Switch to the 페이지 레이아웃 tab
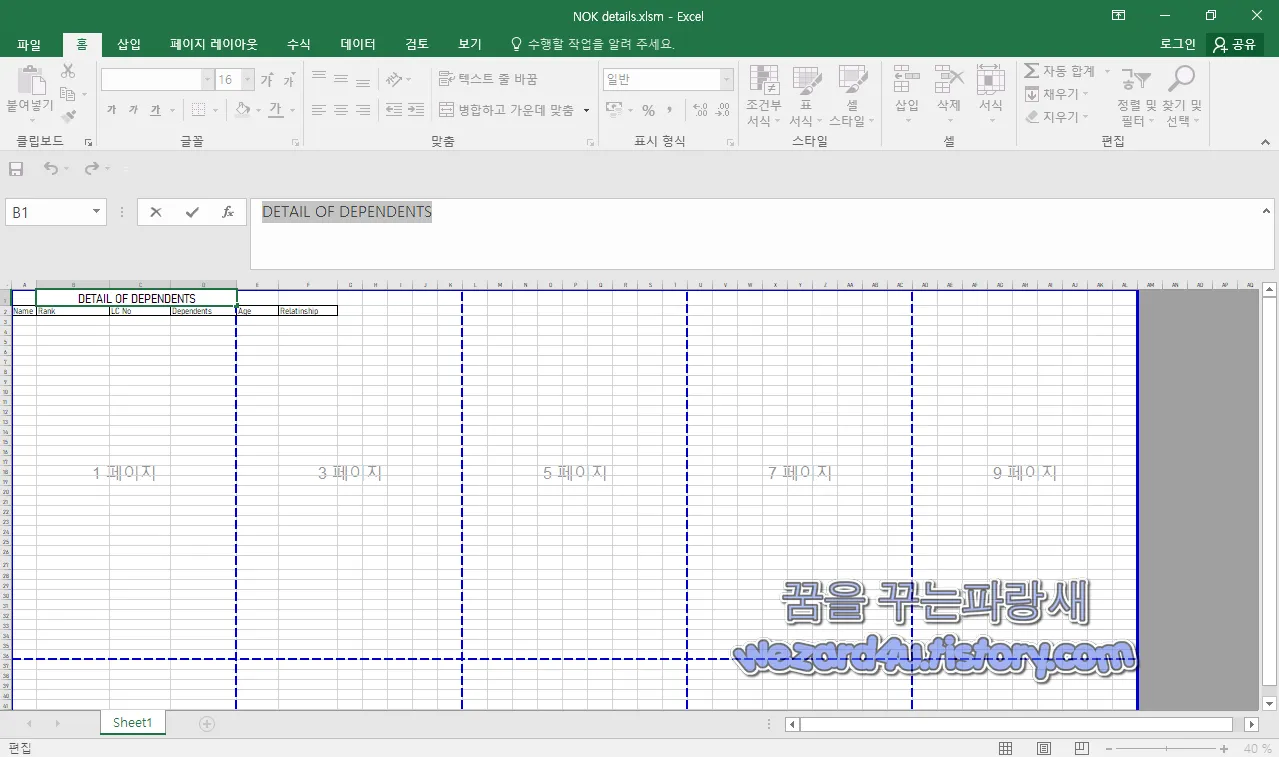The image size is (1279, 757). 214,44
